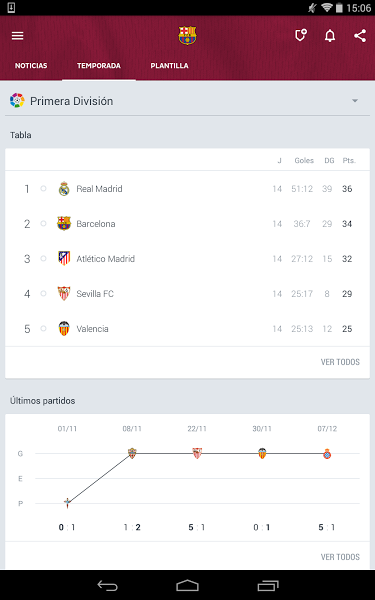This screenshot has height=600, width=375.
Task: Toggle the circle beside Sevilla FC
Action: coord(43,293)
